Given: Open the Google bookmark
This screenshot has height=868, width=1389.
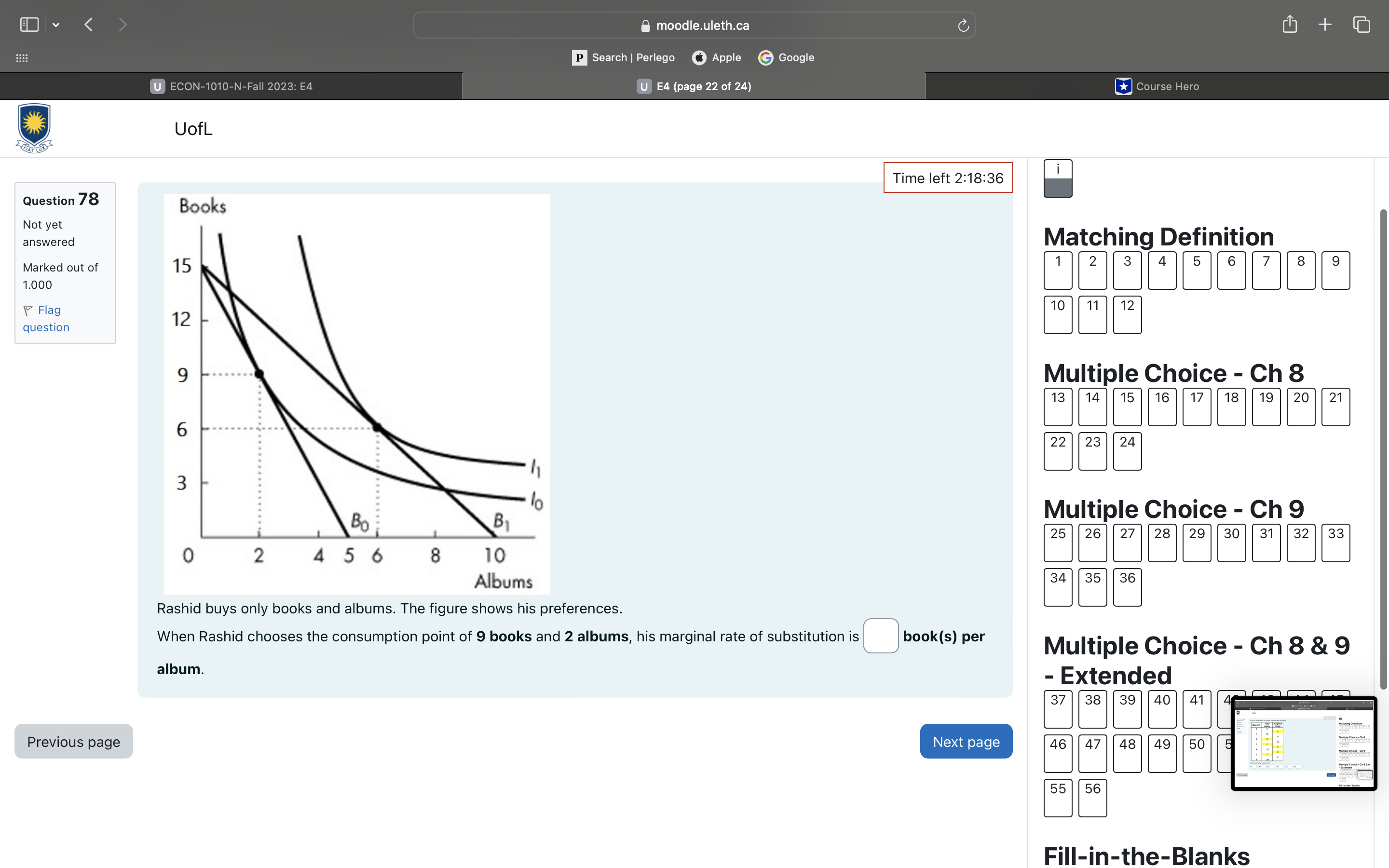Looking at the screenshot, I should [x=786, y=57].
